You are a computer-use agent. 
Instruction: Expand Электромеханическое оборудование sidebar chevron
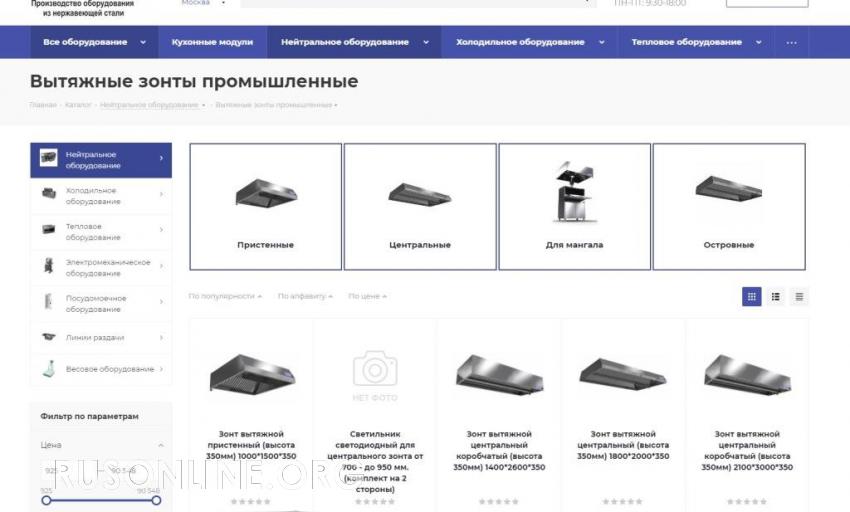161,266
